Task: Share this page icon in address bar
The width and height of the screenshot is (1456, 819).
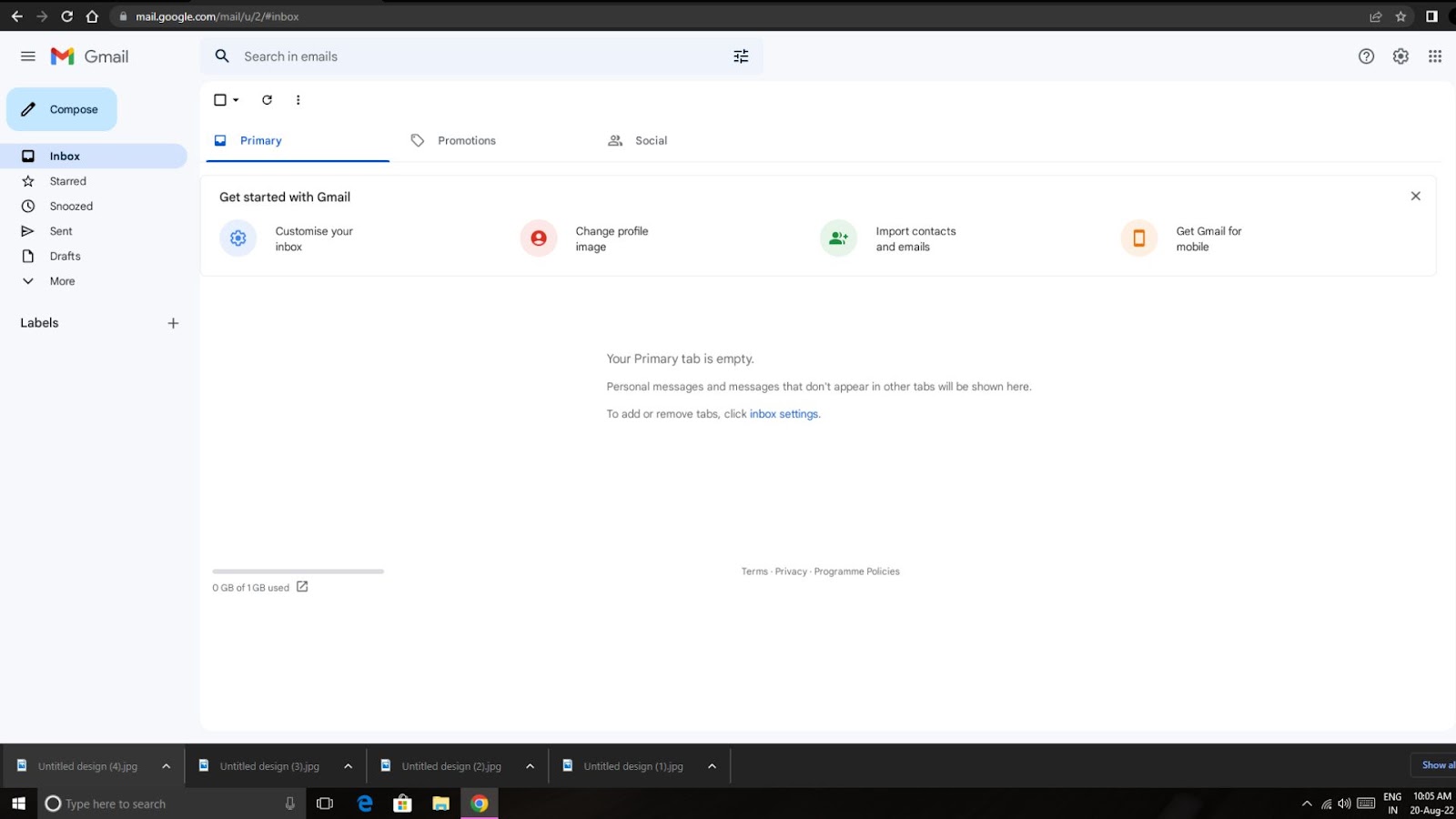Action: 1375,16
